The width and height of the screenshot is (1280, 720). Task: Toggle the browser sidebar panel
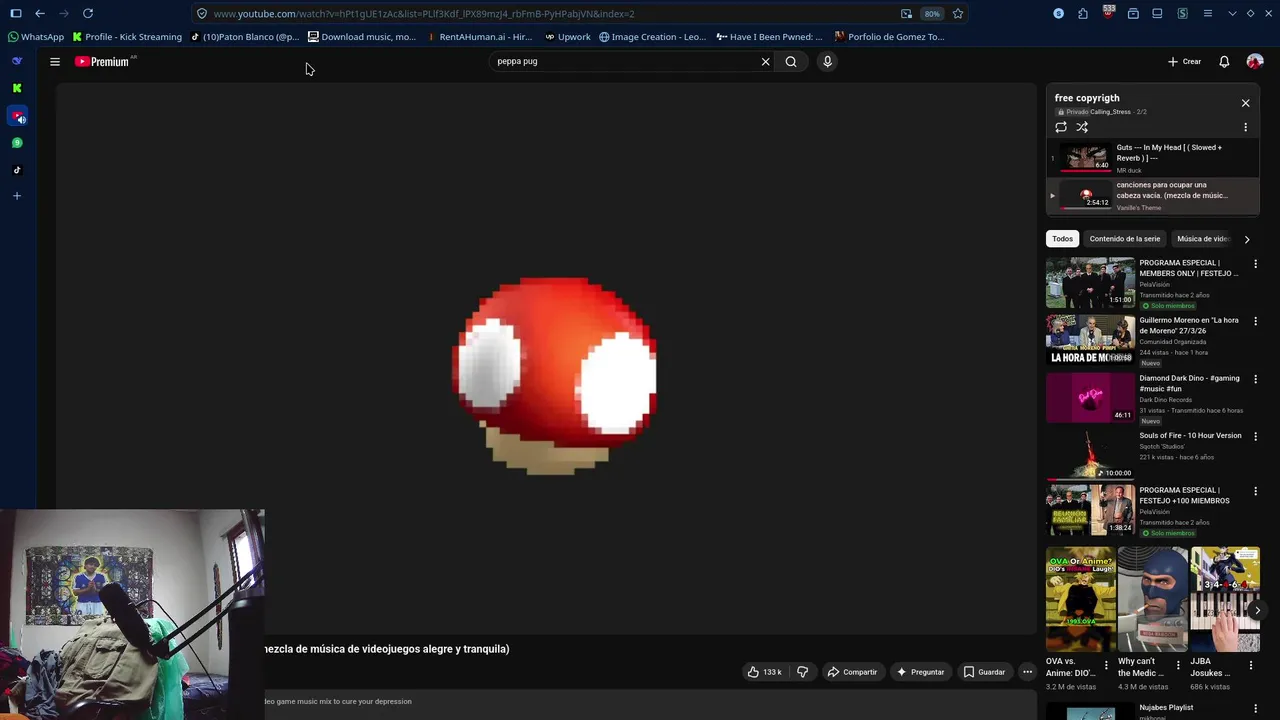(x=15, y=13)
